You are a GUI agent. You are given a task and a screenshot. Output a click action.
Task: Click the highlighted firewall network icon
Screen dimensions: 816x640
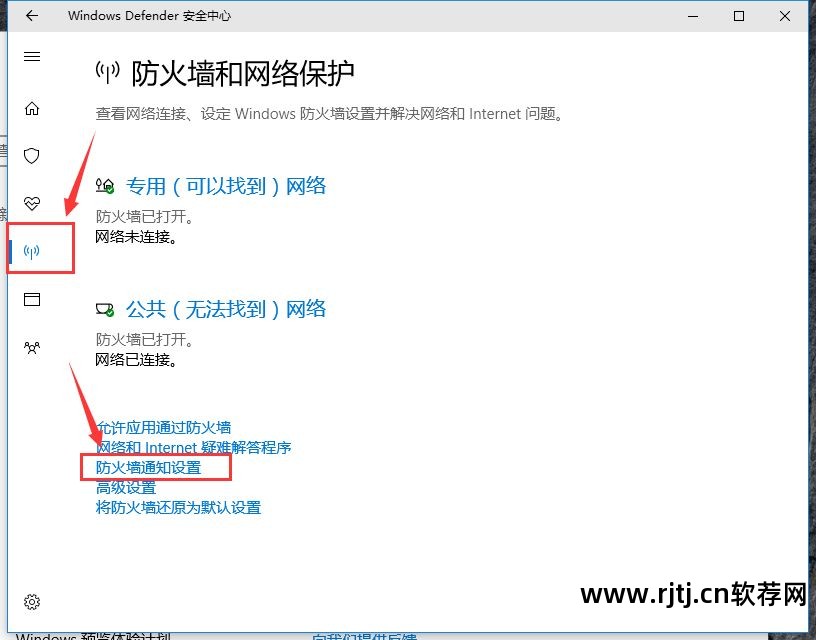[x=31, y=250]
